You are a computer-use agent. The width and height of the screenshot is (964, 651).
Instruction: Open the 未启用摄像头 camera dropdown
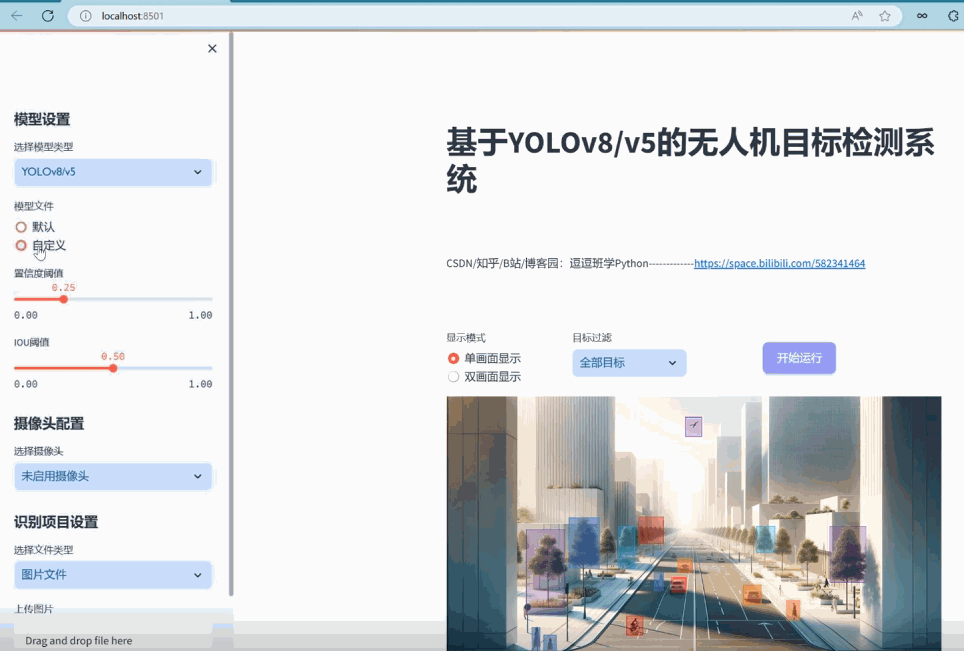click(112, 477)
